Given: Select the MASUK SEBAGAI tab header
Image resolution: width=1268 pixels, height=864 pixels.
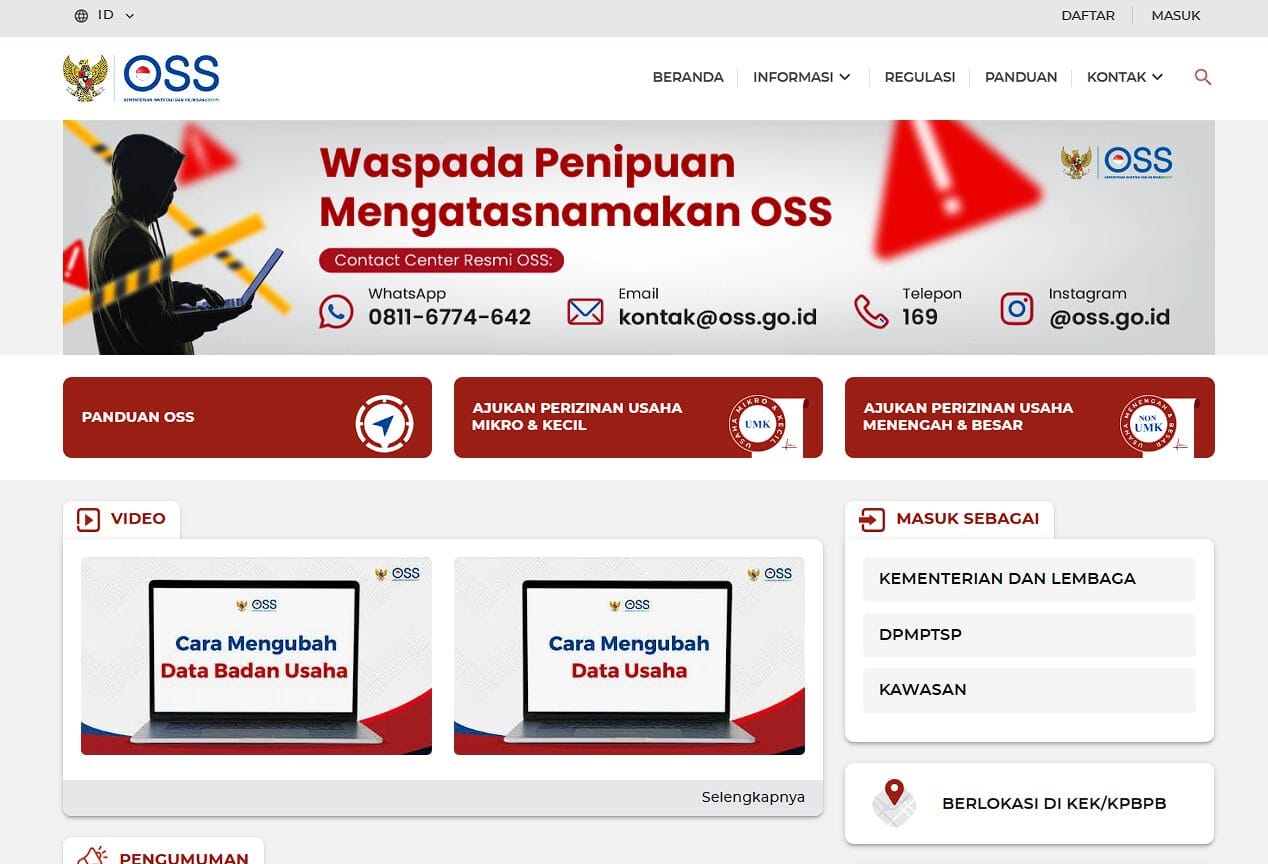Looking at the screenshot, I should coord(949,519).
